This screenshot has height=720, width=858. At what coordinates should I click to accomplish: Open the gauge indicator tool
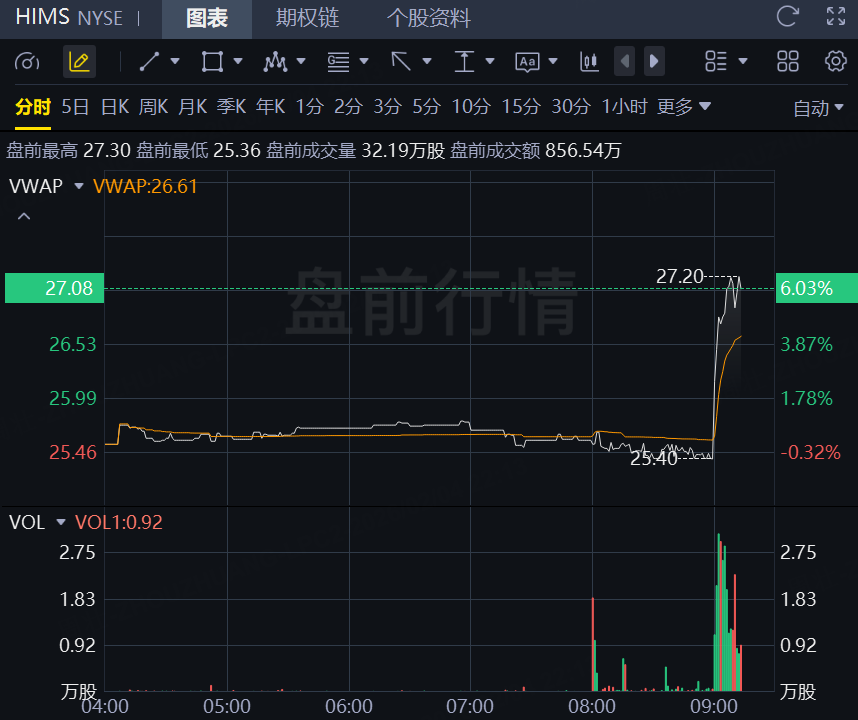coord(27,62)
